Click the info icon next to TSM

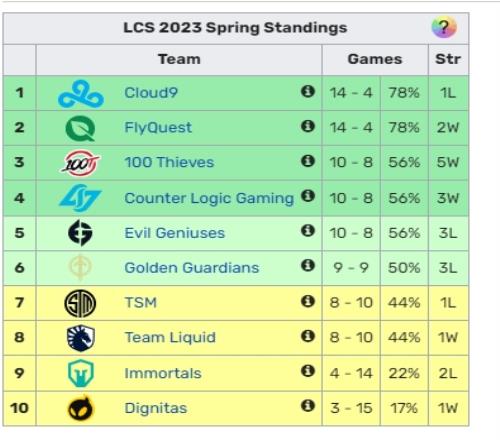(308, 301)
